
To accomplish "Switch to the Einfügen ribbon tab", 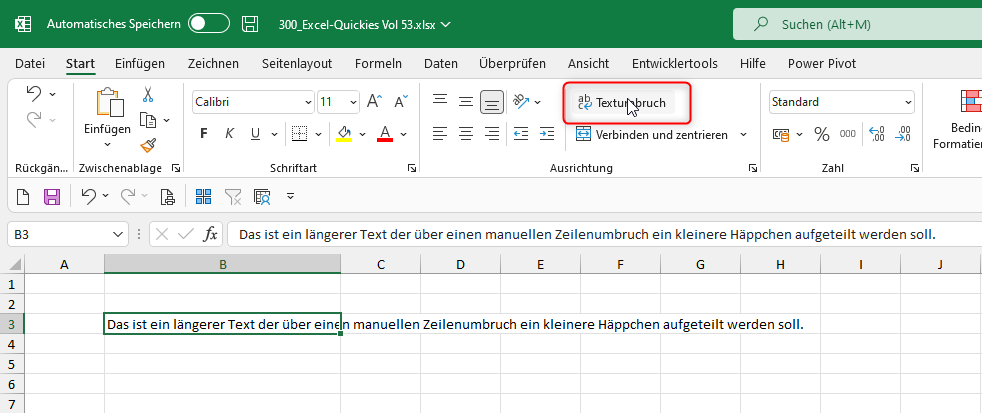I will [x=140, y=63].
